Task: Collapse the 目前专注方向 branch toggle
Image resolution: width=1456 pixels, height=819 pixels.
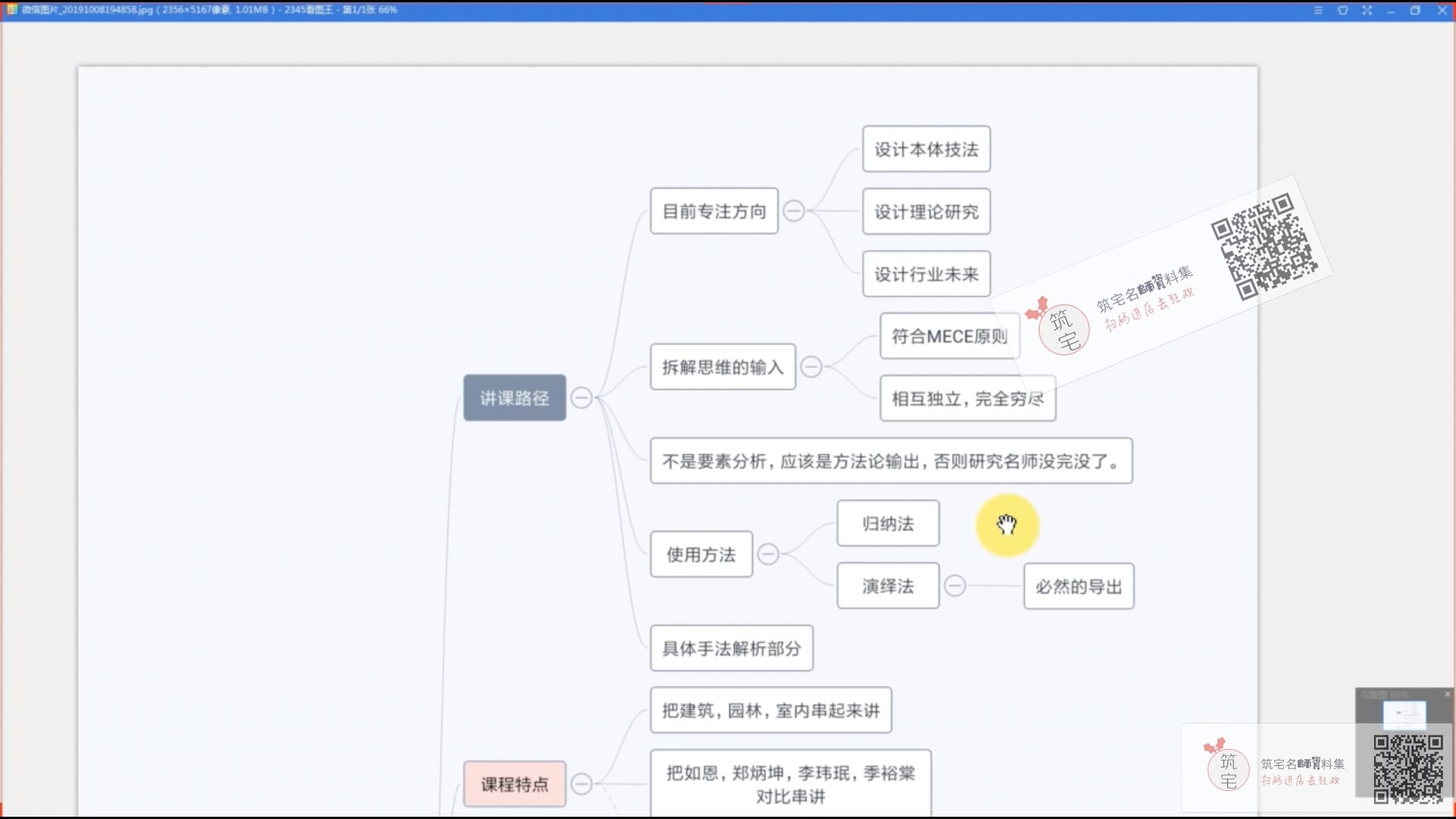Action: tap(793, 211)
